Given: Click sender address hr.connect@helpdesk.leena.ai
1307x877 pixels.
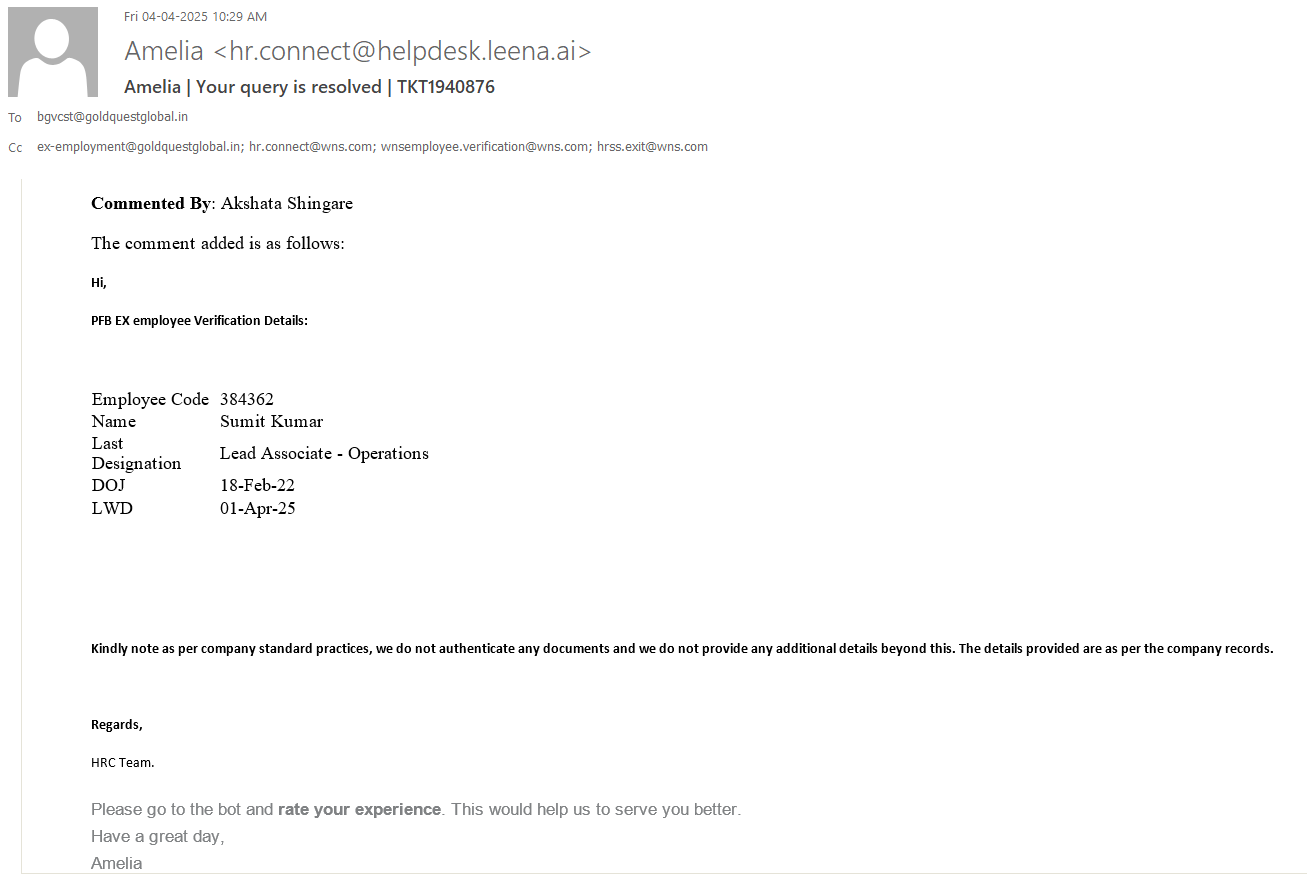Looking at the screenshot, I should click(x=402, y=51).
